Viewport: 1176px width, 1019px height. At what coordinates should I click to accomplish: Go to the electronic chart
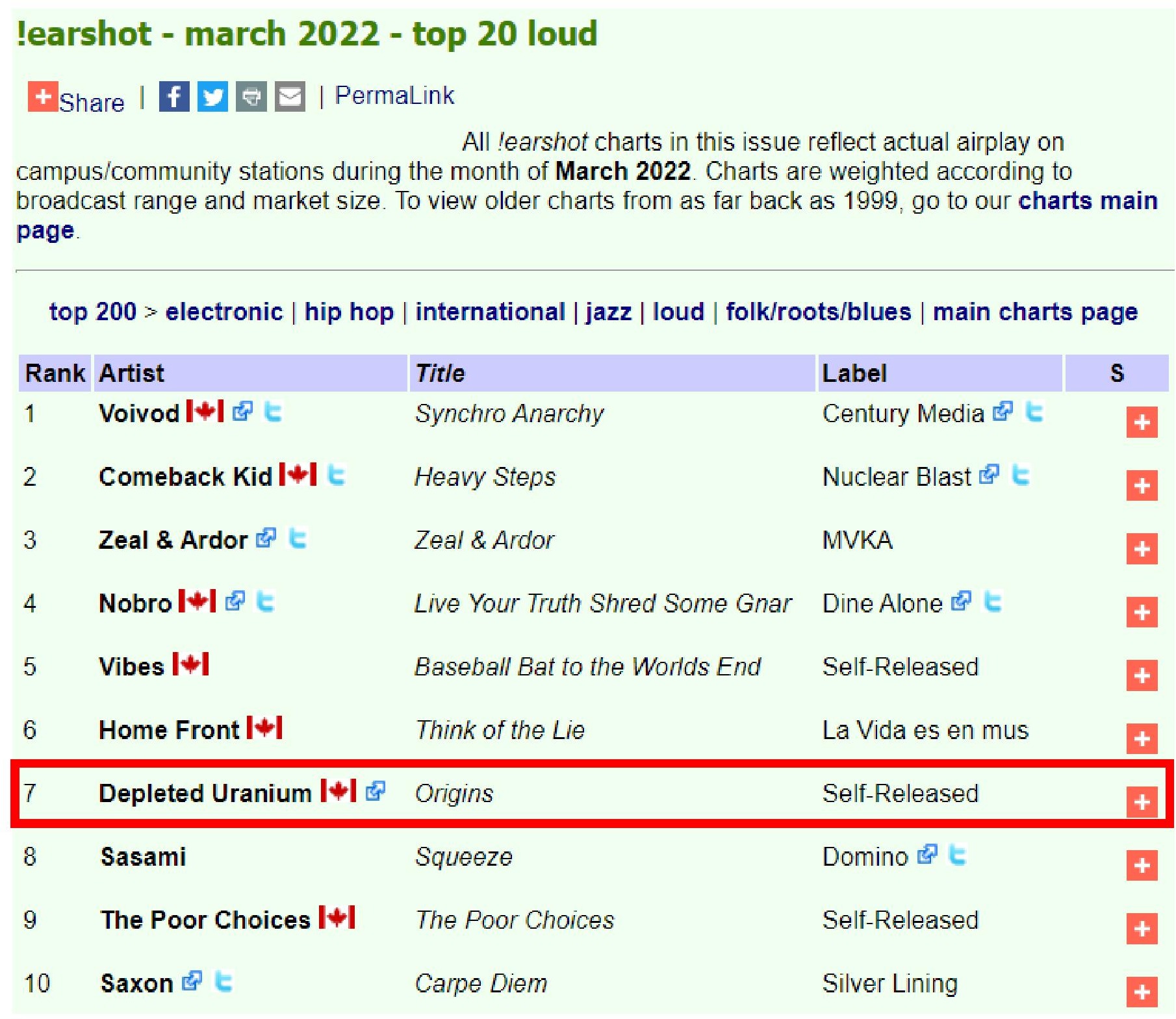click(x=224, y=312)
